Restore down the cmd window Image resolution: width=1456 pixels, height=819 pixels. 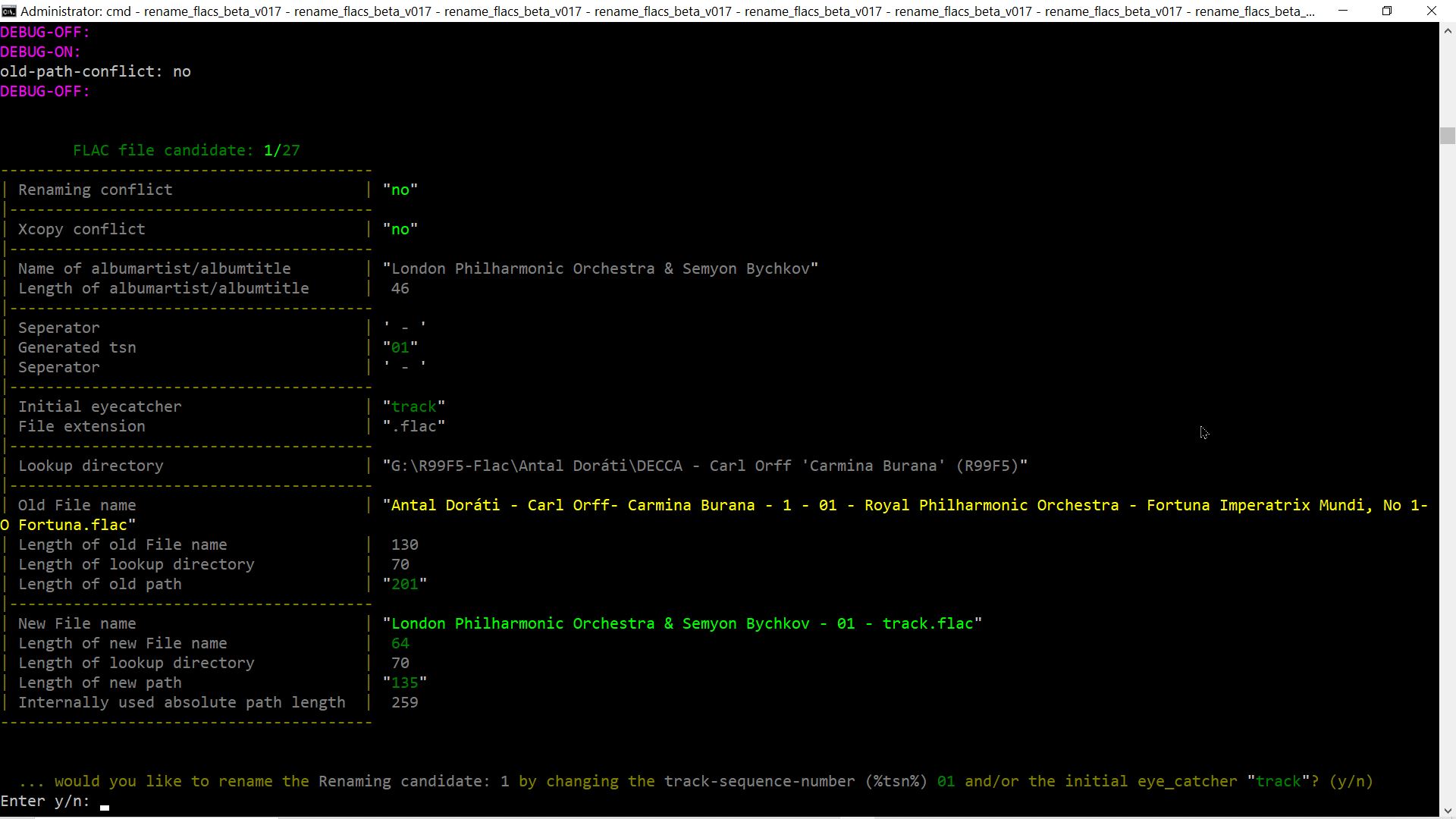[1387, 11]
